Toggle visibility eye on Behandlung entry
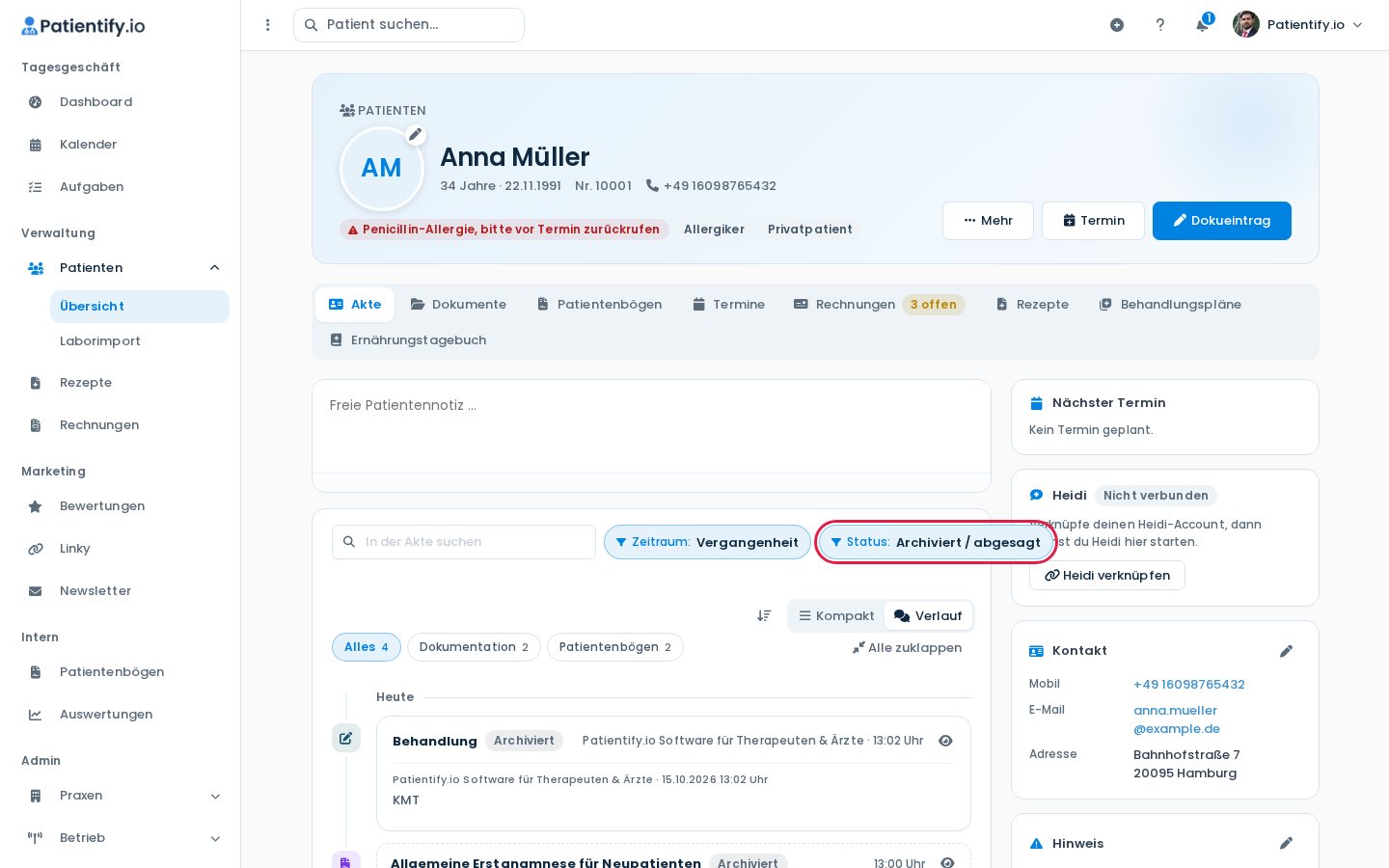 click(x=945, y=741)
